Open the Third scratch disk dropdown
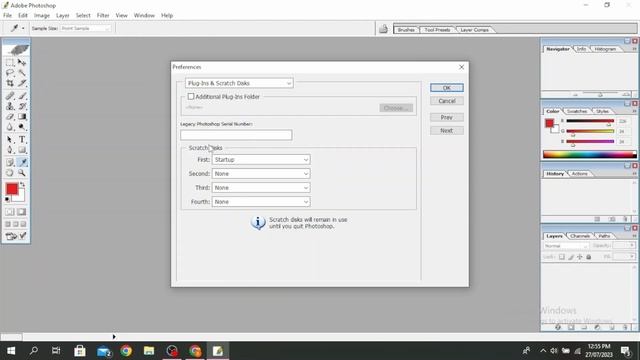 pos(261,188)
